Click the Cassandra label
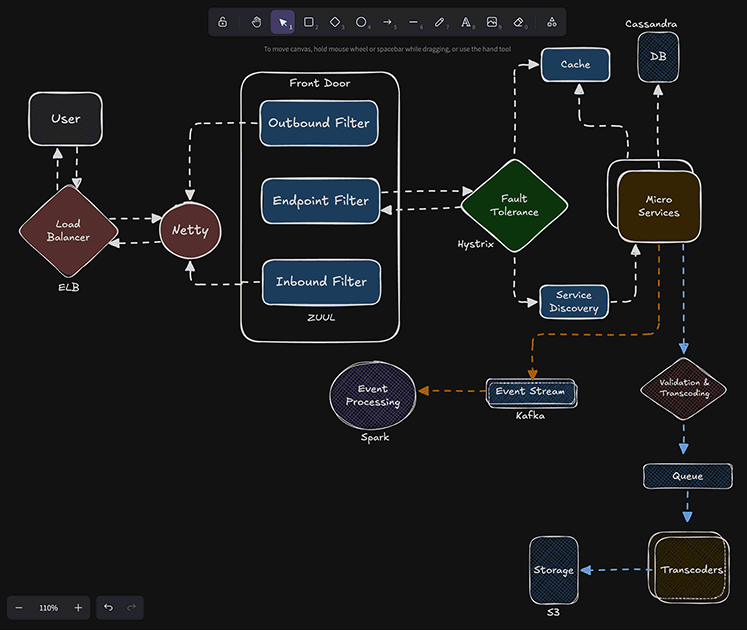Screen dimensions: 747x630 (x=651, y=24)
